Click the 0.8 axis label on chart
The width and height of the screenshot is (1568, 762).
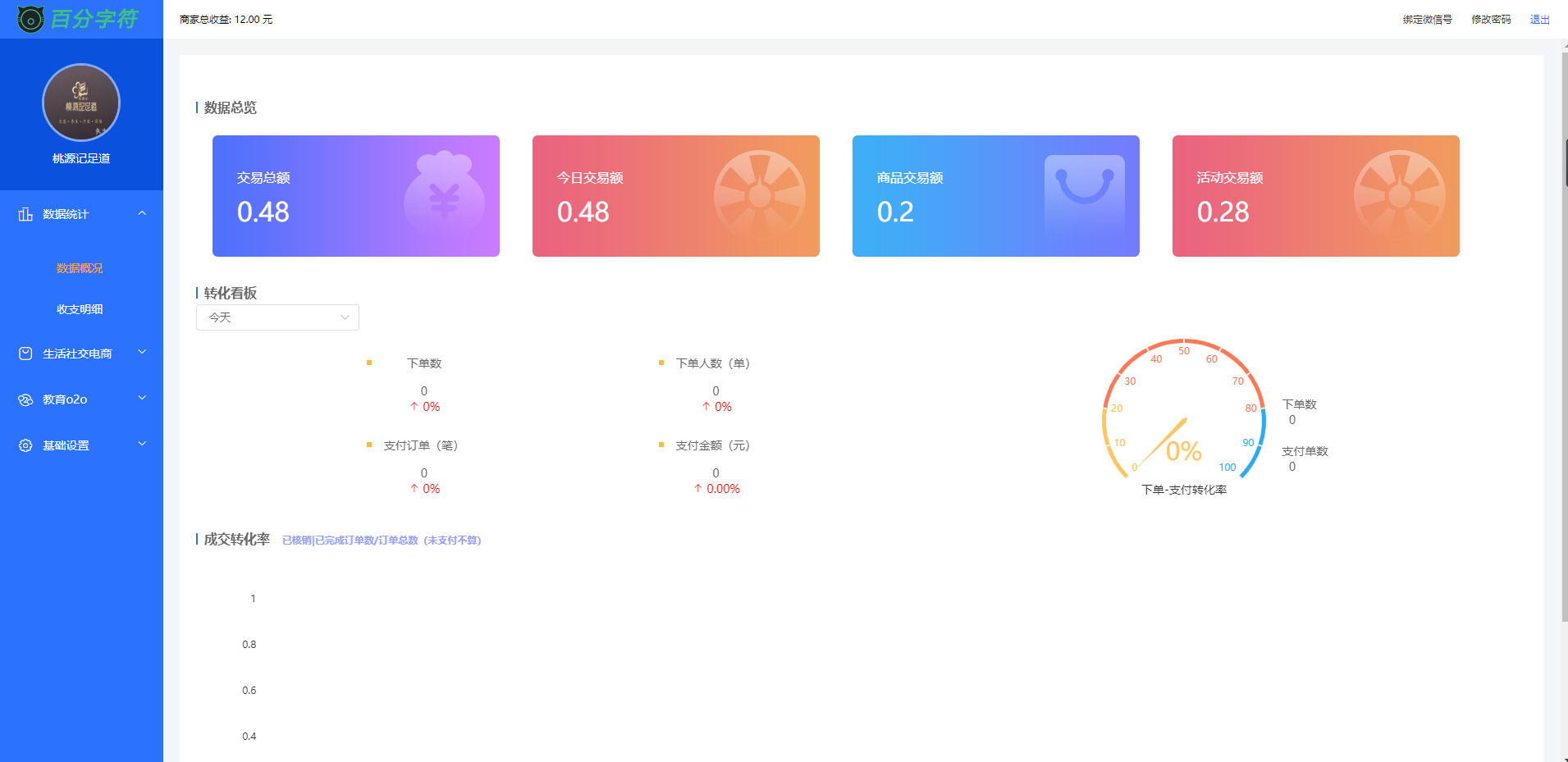coord(249,645)
